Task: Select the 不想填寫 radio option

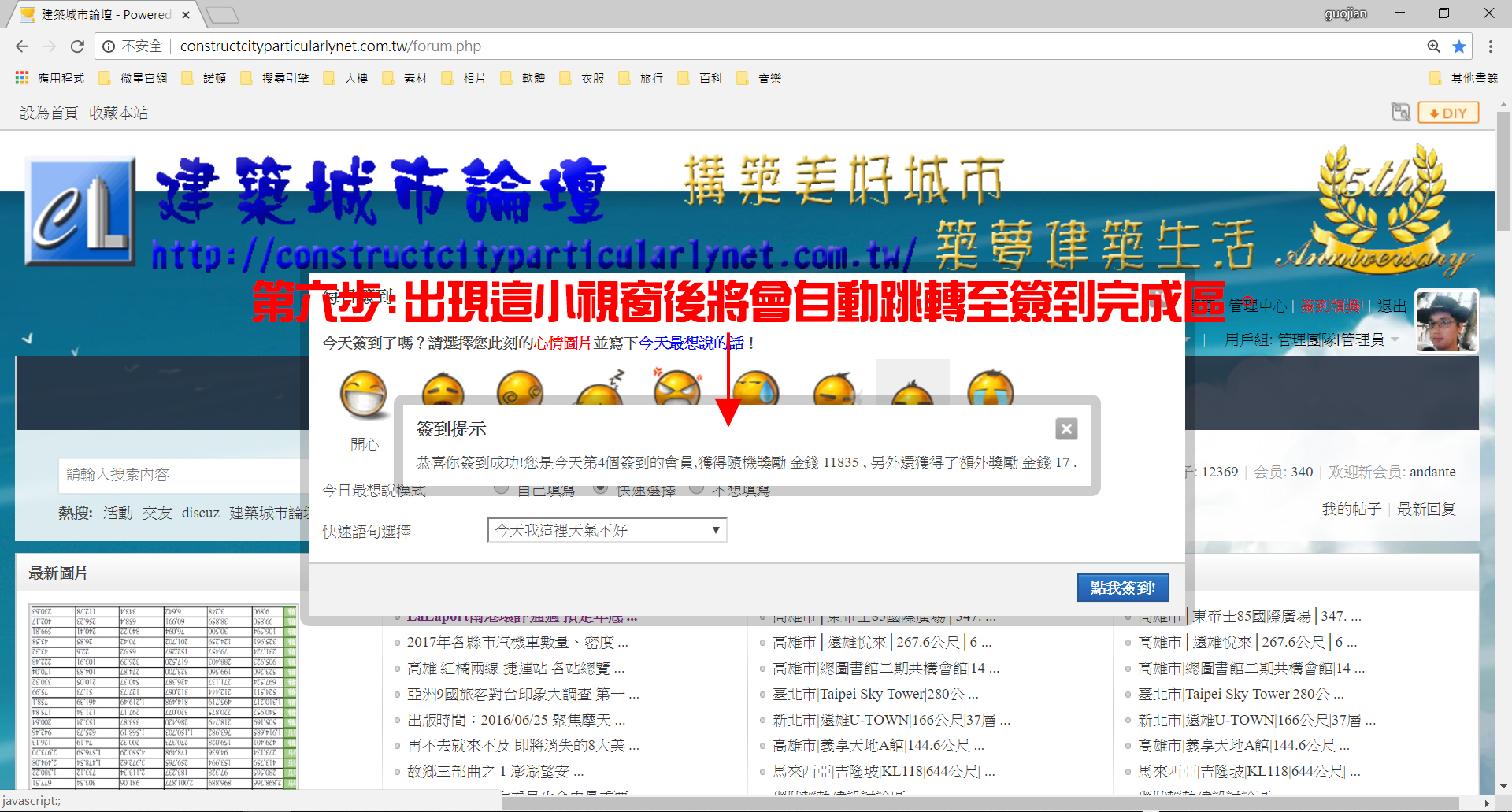Action: [696, 490]
